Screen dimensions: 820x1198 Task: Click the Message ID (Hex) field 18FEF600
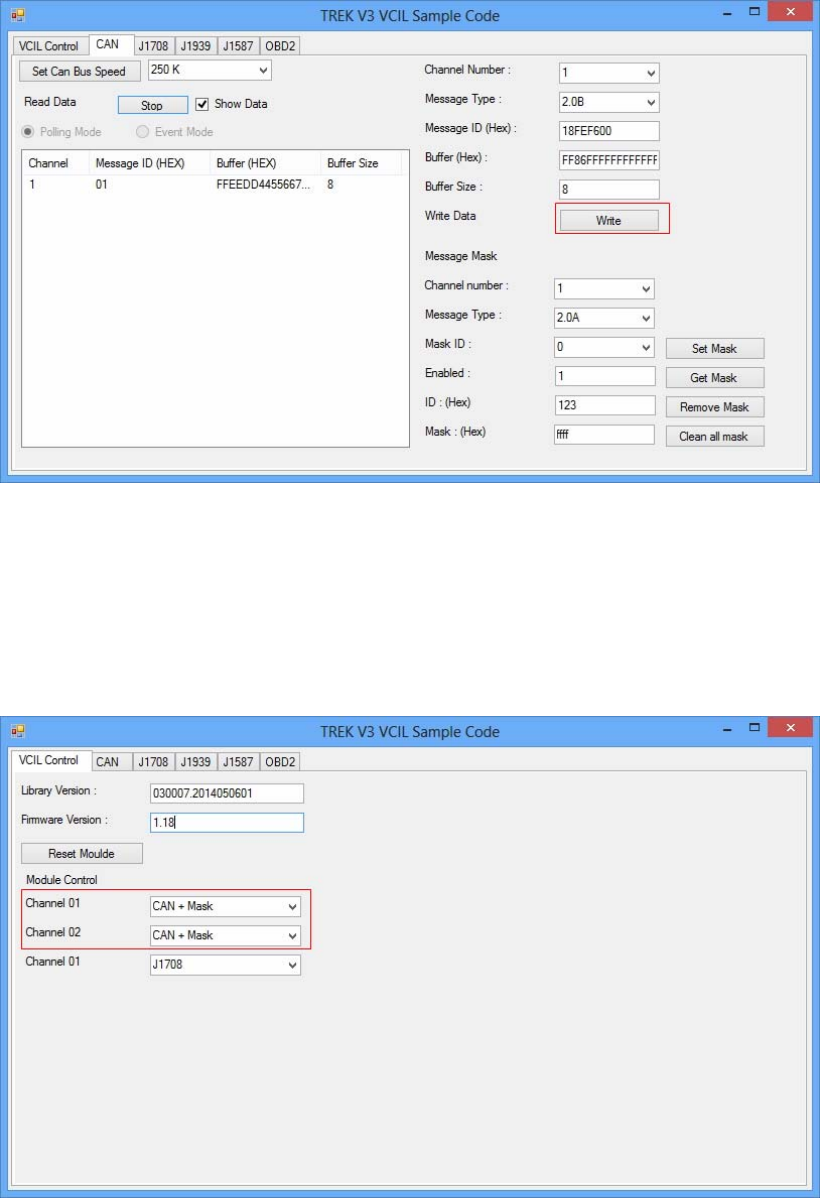pyautogui.click(x=609, y=131)
